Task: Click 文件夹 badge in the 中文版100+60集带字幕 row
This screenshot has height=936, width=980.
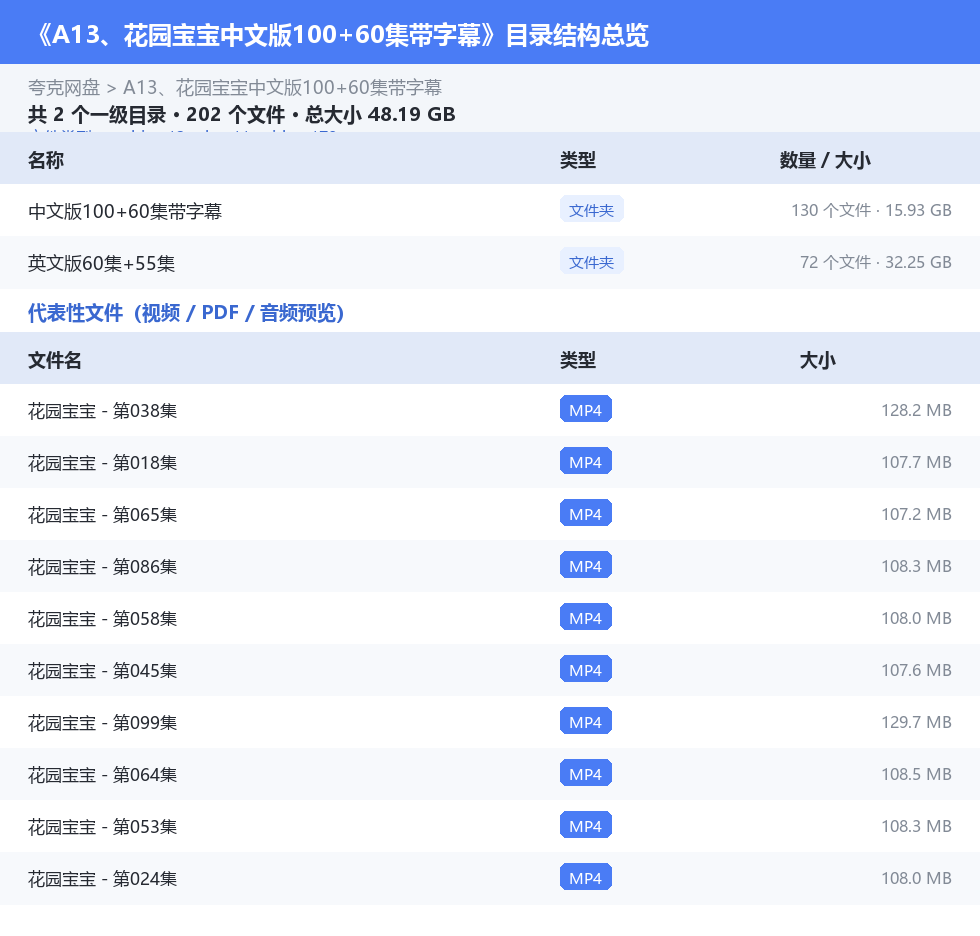Action: pos(591,210)
